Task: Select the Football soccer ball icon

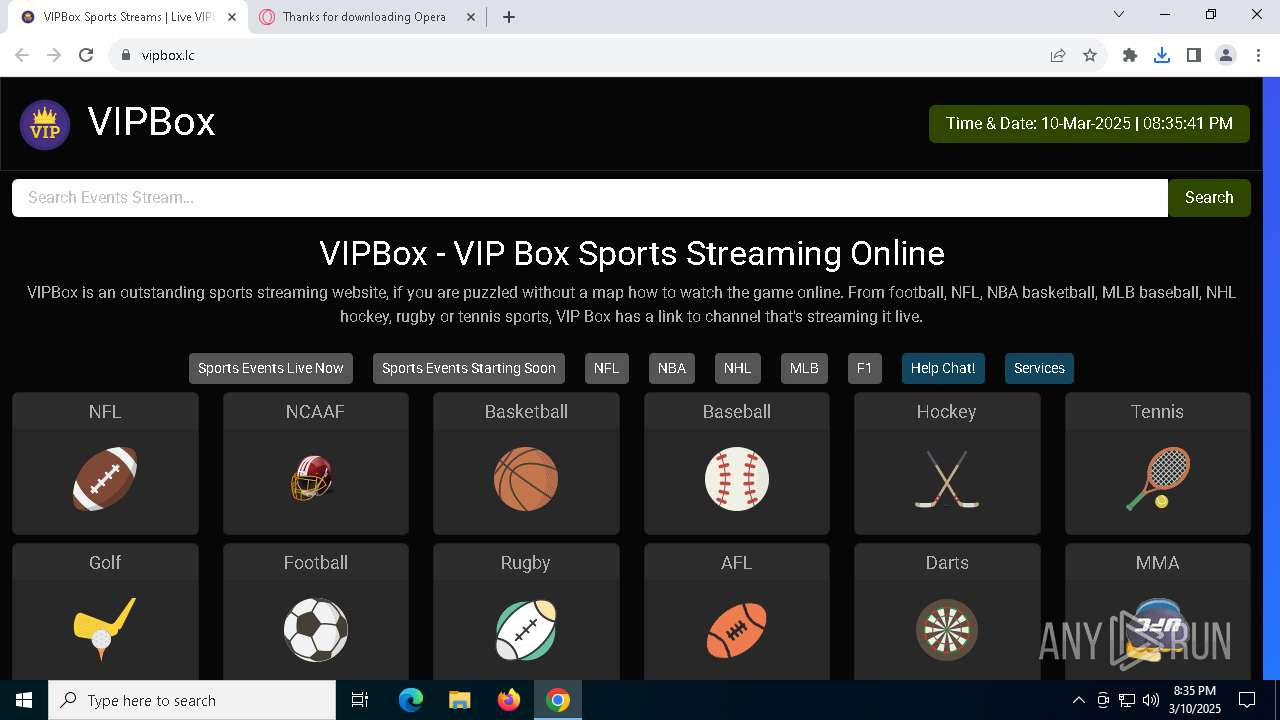Action: (x=316, y=630)
